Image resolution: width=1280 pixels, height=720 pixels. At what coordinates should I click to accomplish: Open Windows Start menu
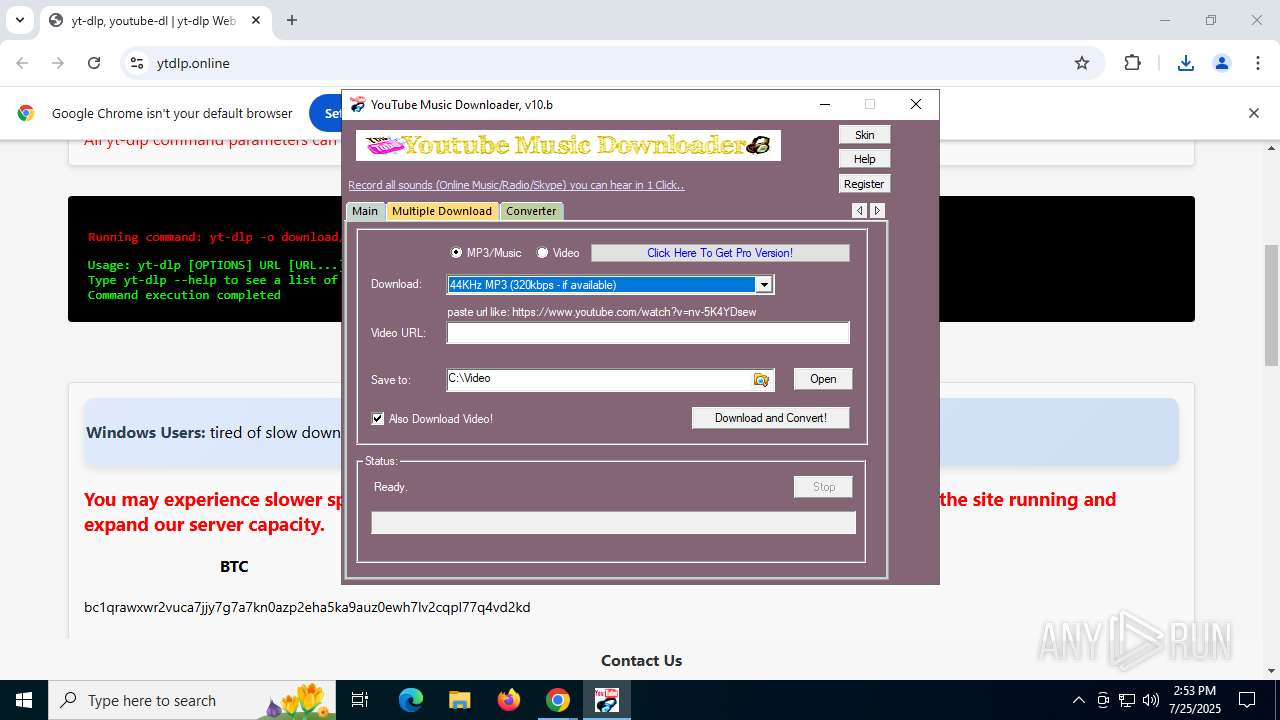click(24, 700)
